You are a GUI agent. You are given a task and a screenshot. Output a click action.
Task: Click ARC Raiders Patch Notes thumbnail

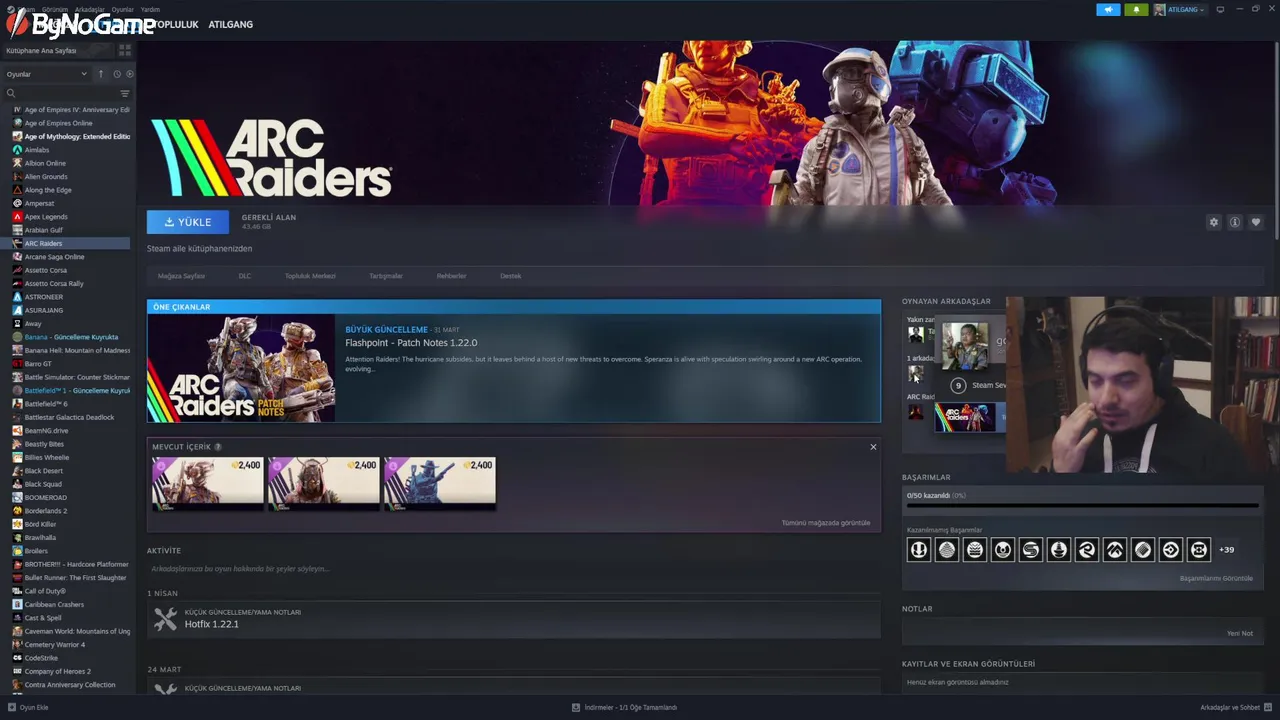click(x=241, y=368)
